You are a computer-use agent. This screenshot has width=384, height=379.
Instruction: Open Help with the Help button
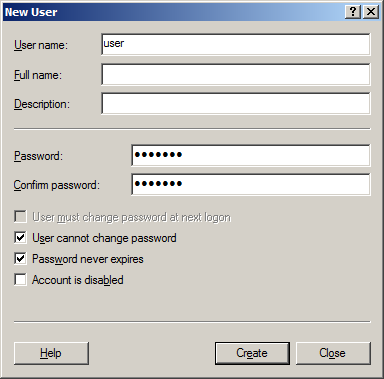click(x=51, y=353)
